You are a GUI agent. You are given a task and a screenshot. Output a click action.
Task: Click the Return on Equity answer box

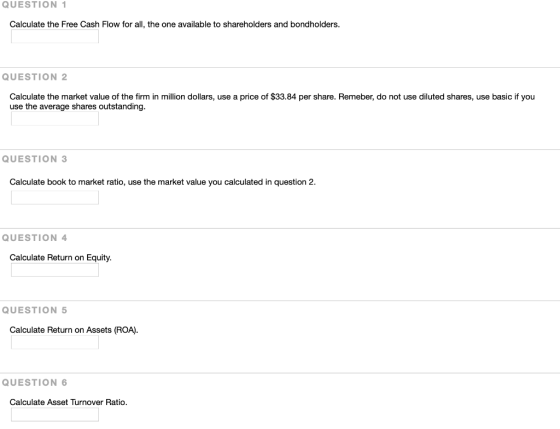click(x=55, y=270)
